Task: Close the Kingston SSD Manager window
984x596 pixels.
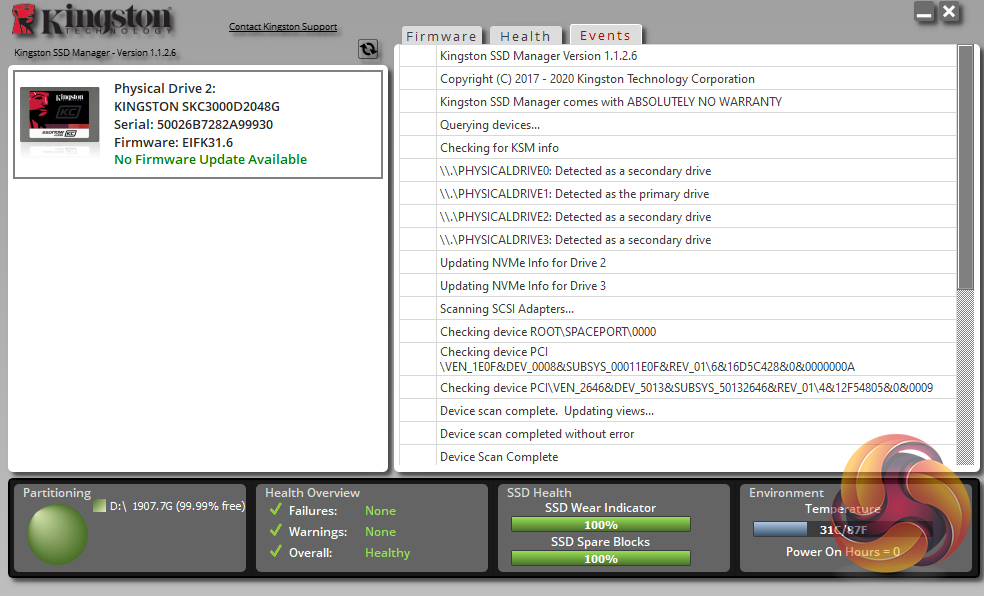Action: [949, 12]
